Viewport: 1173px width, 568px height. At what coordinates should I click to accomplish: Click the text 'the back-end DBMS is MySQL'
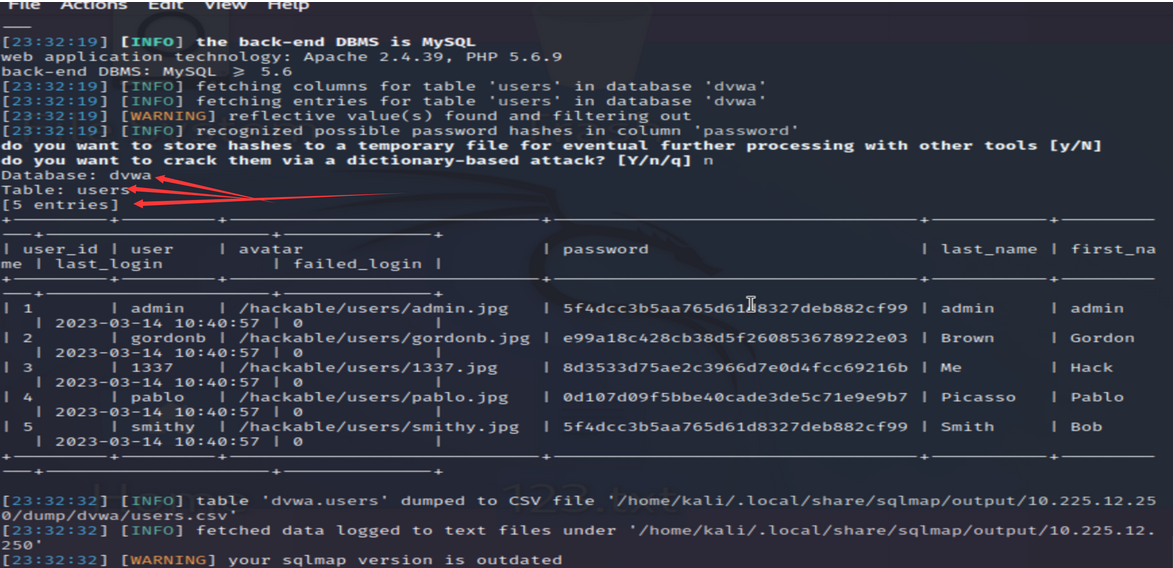click(x=335, y=42)
